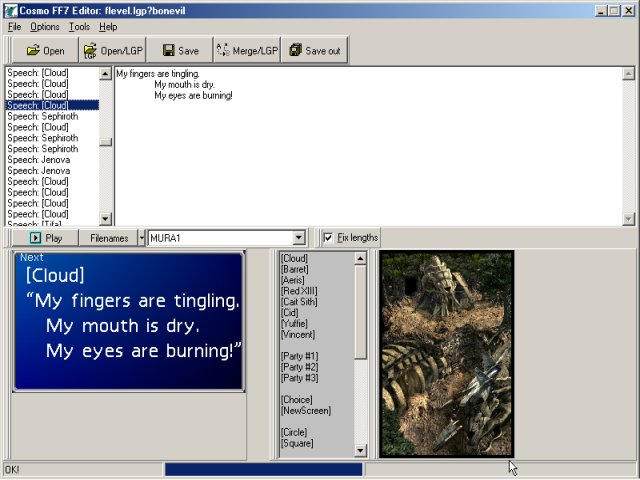Click the text editor scroll down arrow
The width and height of the screenshot is (640, 480).
pyautogui.click(x=628, y=219)
